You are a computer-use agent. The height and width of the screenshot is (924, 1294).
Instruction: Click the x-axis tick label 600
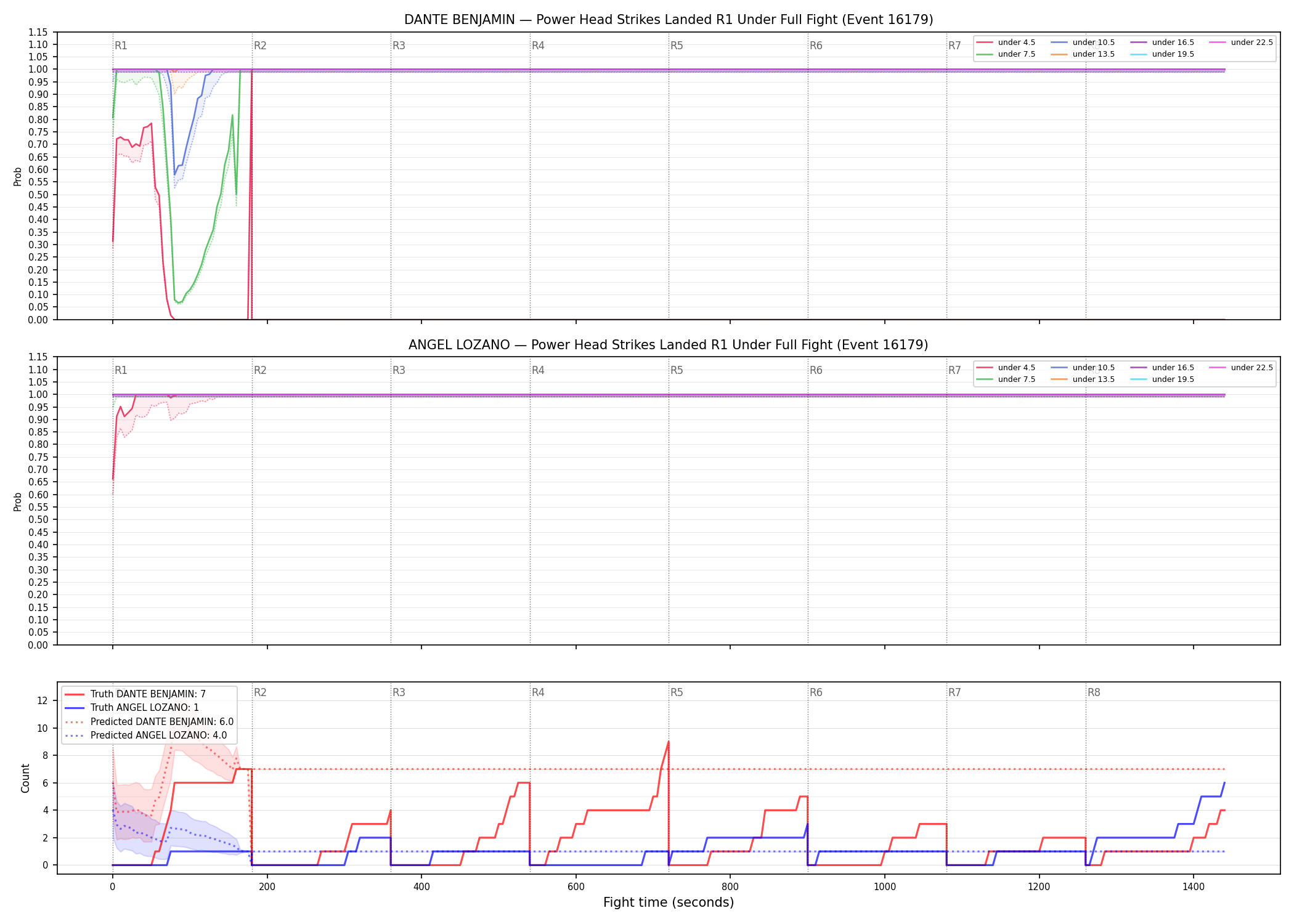576,887
